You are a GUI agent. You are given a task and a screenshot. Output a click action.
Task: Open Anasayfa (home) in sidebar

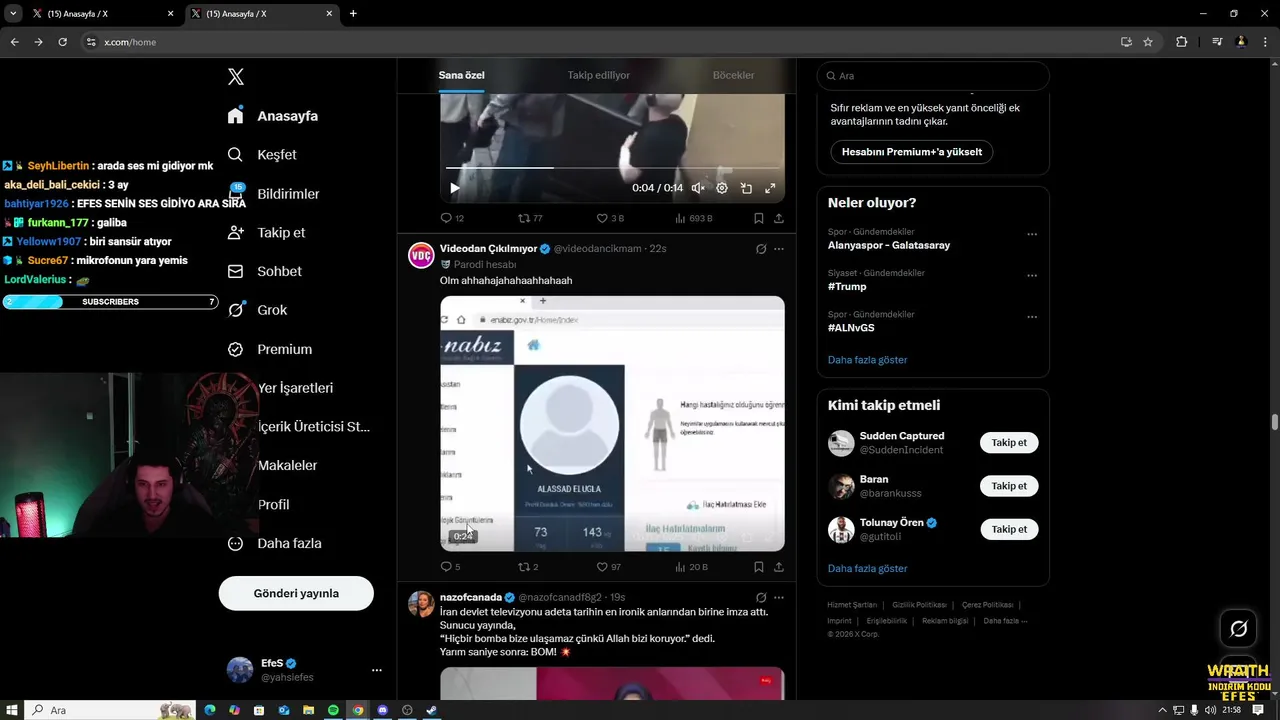(273, 116)
